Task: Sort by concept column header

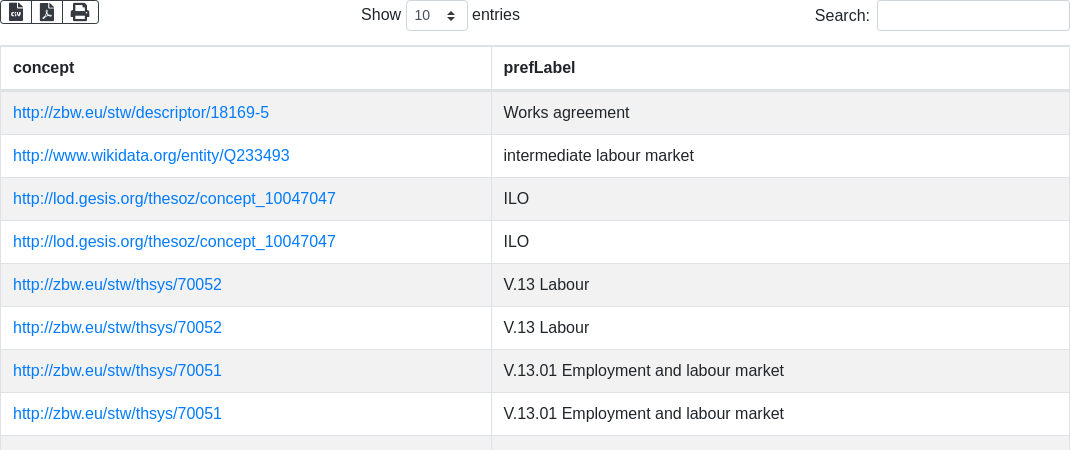Action: (246, 68)
